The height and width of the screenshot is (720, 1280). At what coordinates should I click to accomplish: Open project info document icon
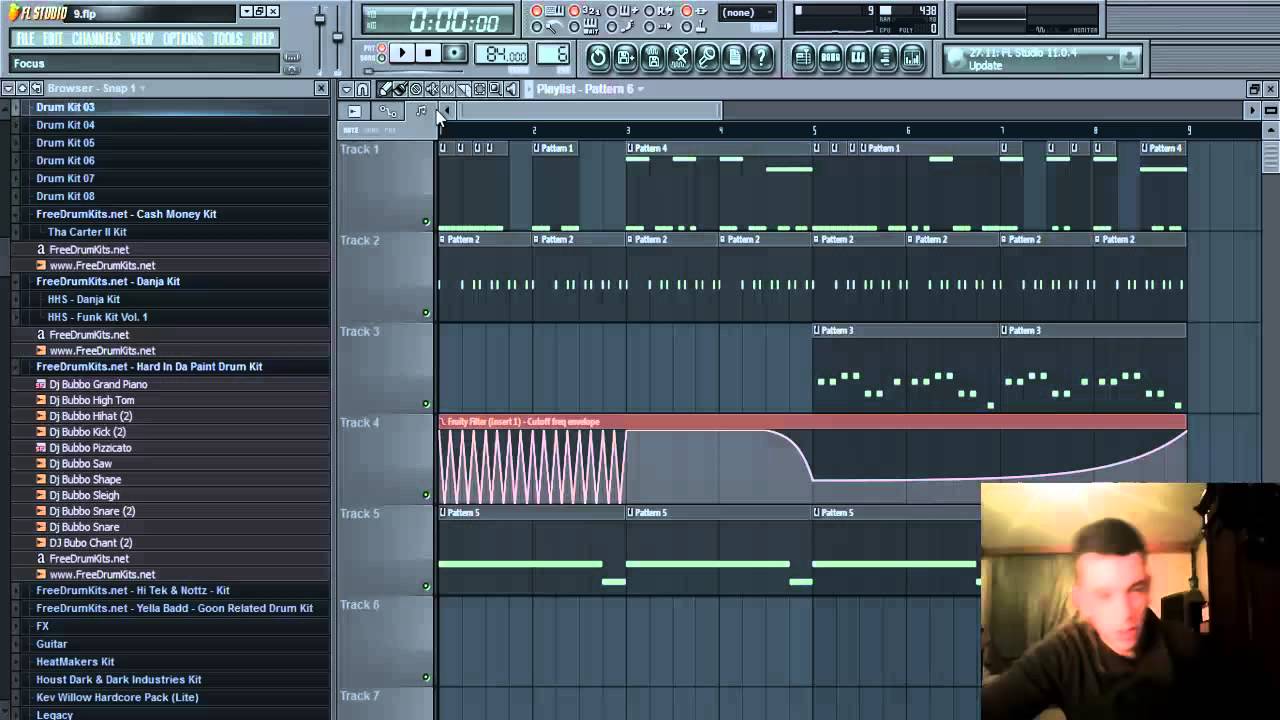[734, 57]
